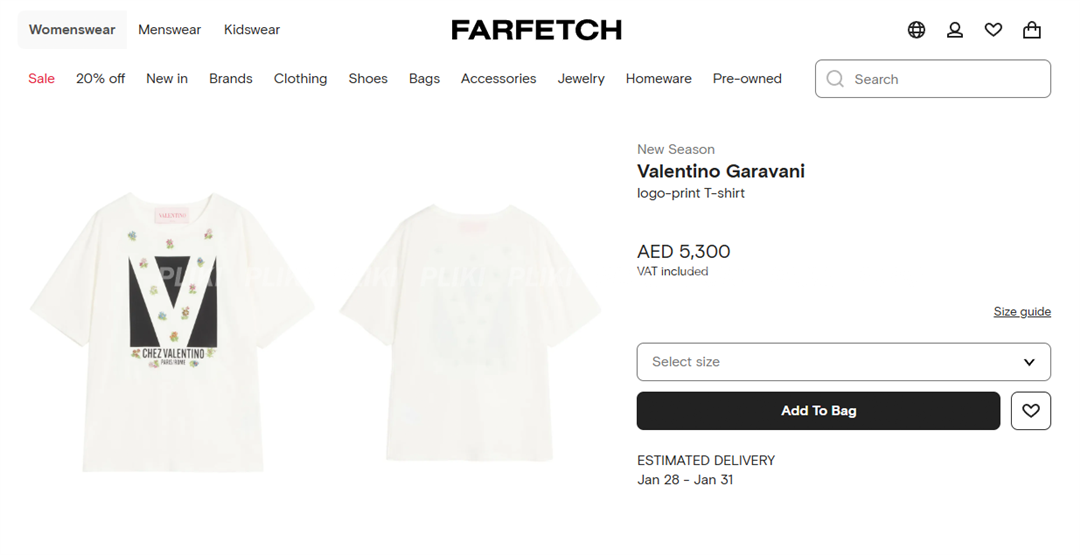Click the search magnifier icon

(x=835, y=78)
